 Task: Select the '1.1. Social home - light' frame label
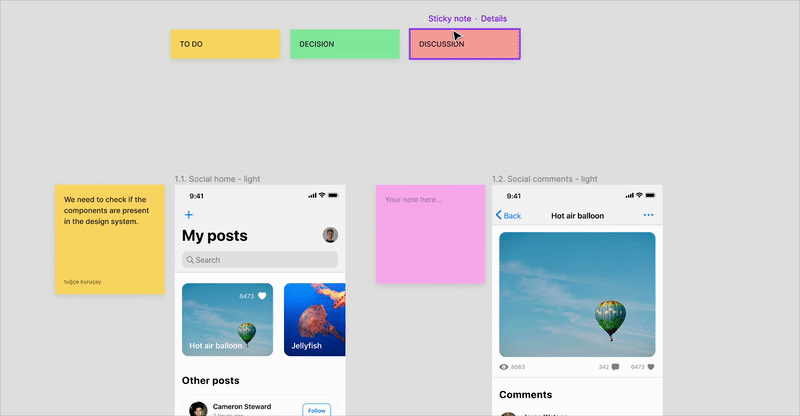[217, 179]
